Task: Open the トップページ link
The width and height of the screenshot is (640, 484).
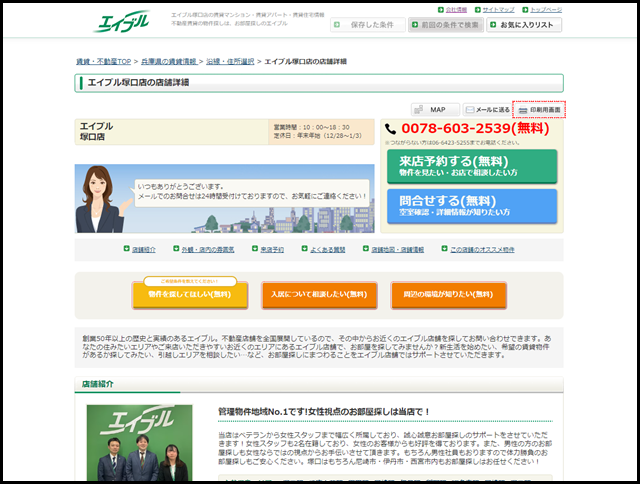Action: click(x=546, y=10)
